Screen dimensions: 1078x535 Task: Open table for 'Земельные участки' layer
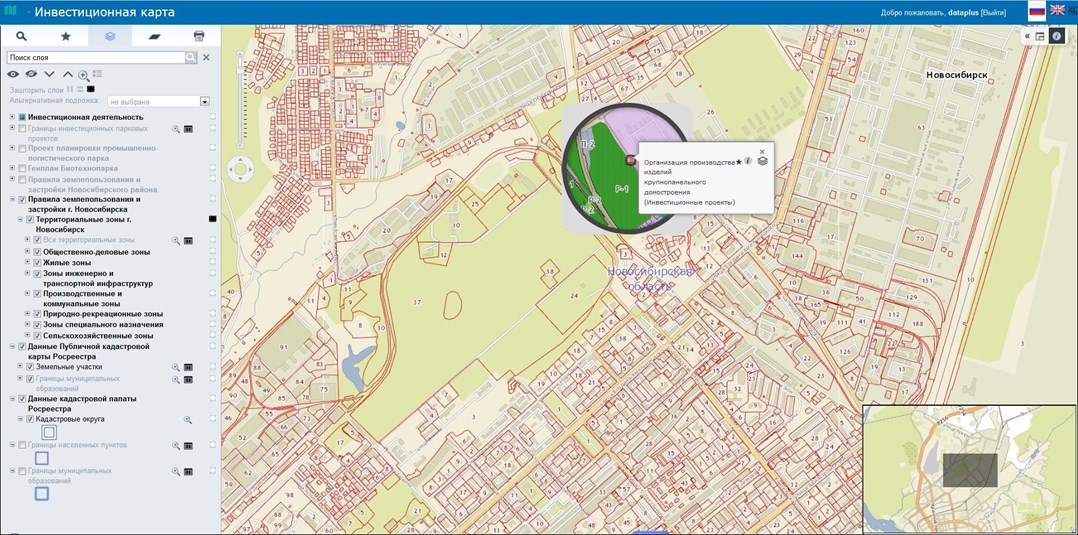coord(188,367)
